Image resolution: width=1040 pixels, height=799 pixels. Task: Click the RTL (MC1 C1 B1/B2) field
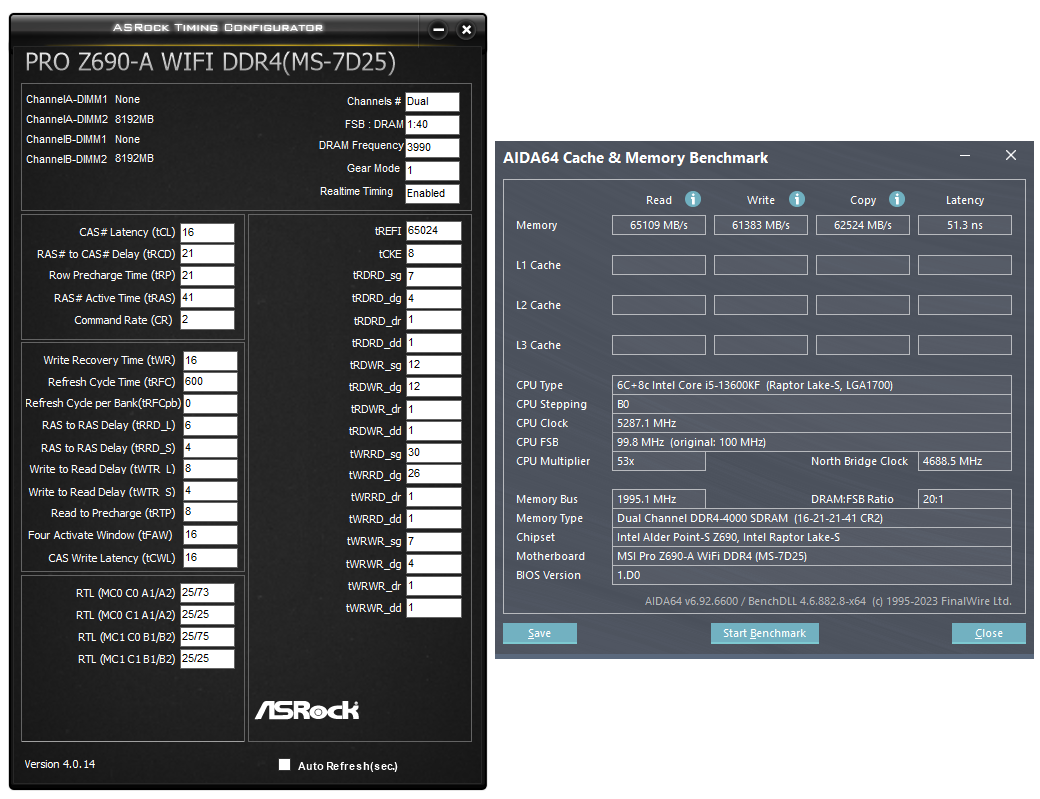tap(208, 658)
